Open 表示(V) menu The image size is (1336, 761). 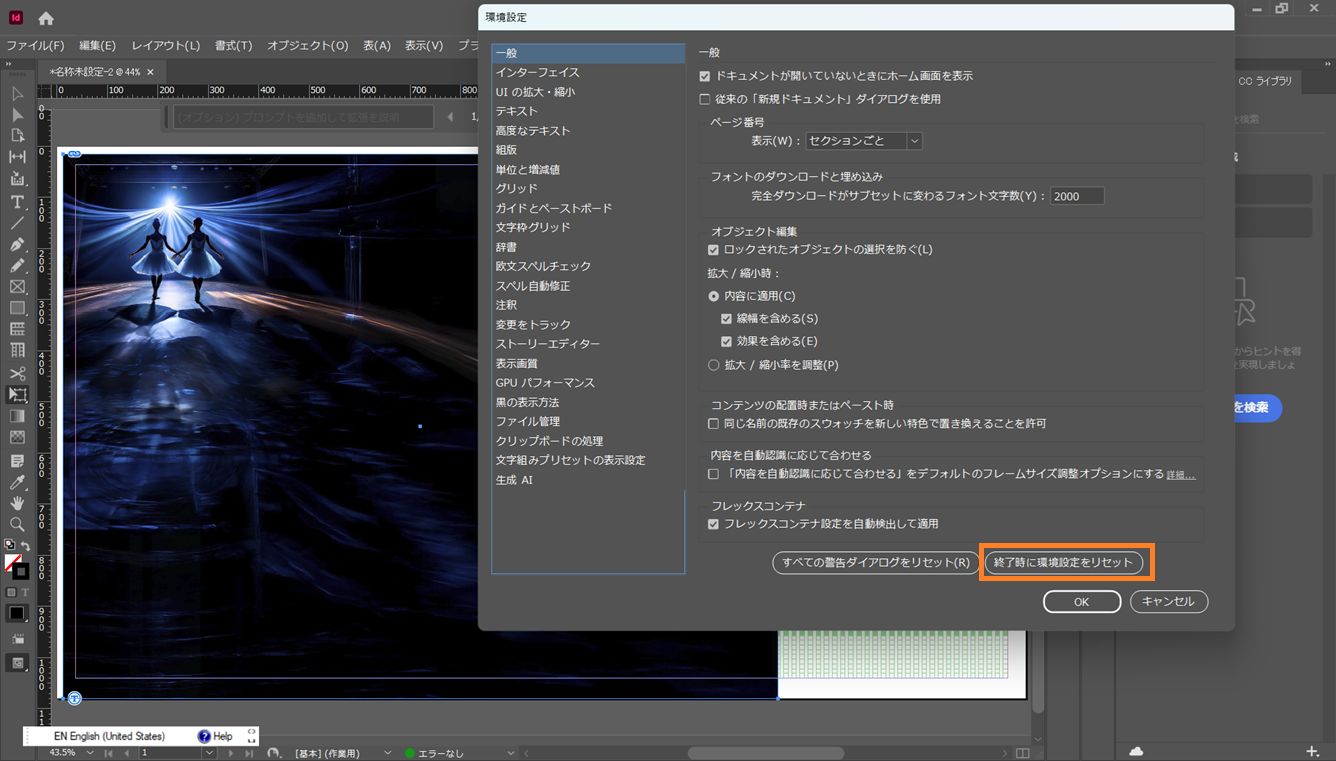point(423,46)
